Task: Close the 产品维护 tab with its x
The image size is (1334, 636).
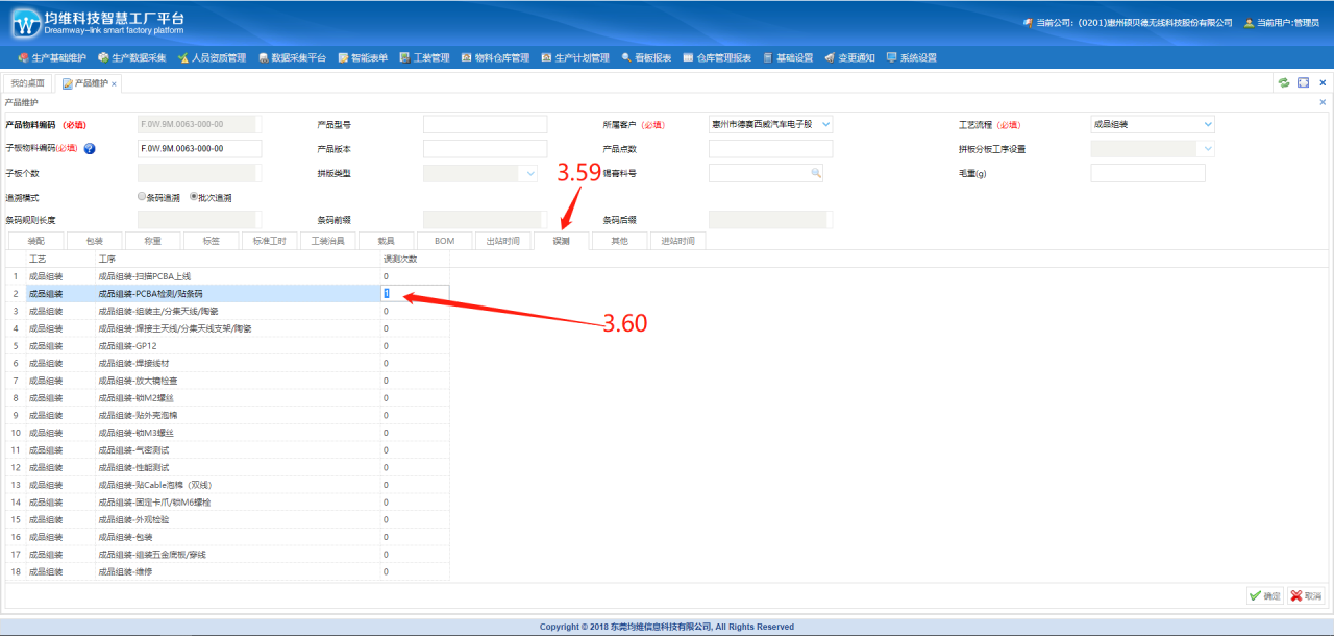Action: 114,84
